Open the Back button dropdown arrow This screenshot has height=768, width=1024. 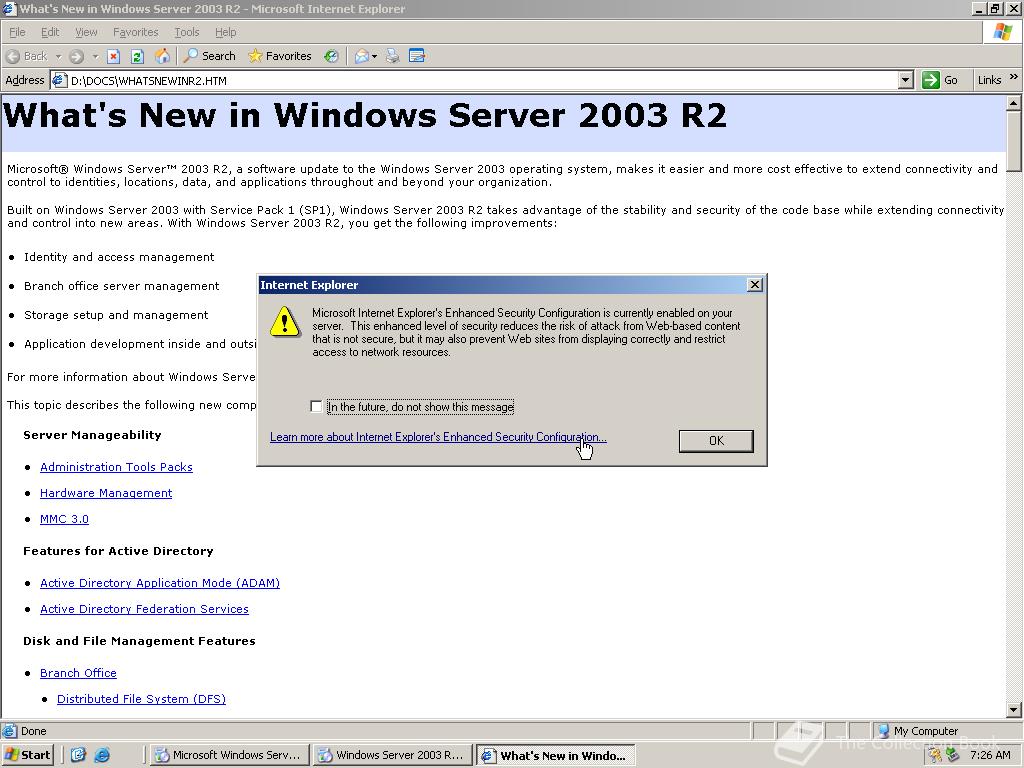[x=58, y=56]
